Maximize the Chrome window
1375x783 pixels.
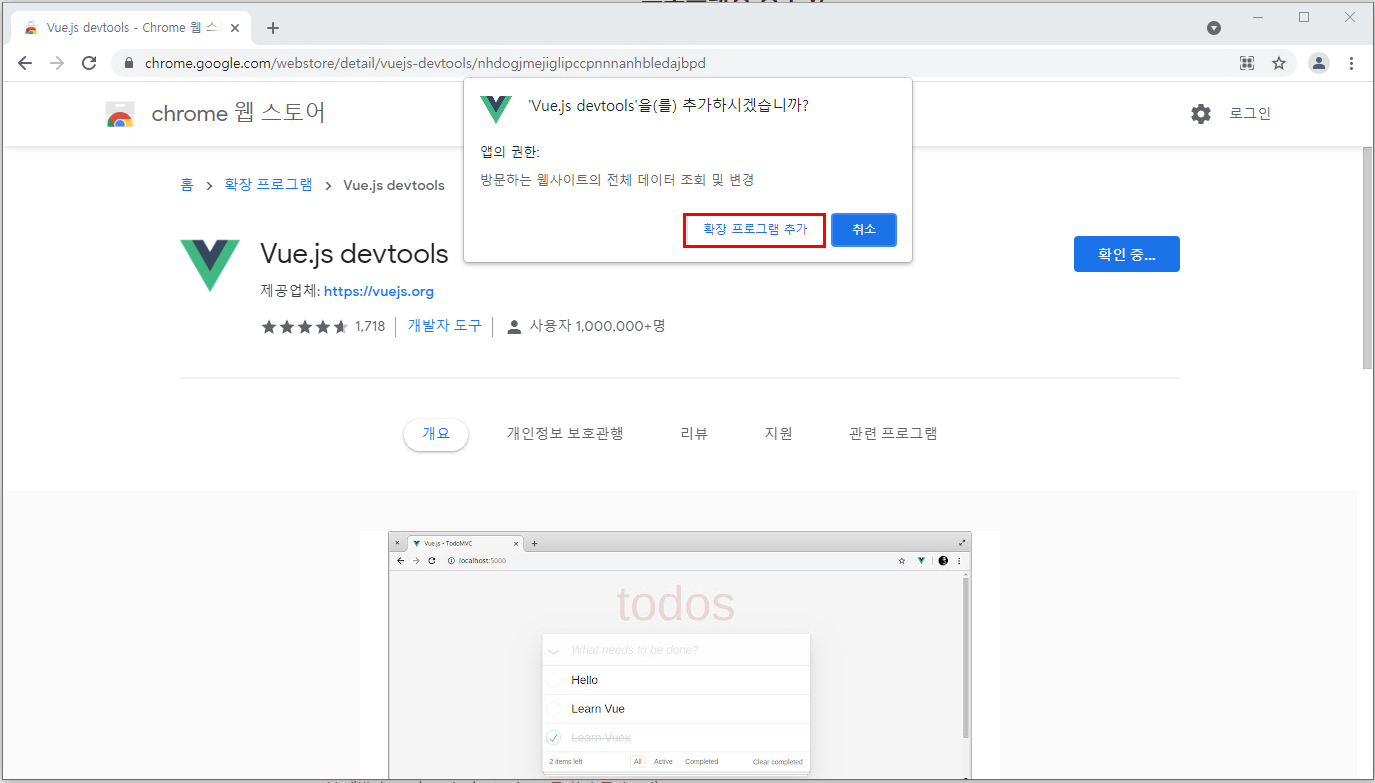(1304, 17)
